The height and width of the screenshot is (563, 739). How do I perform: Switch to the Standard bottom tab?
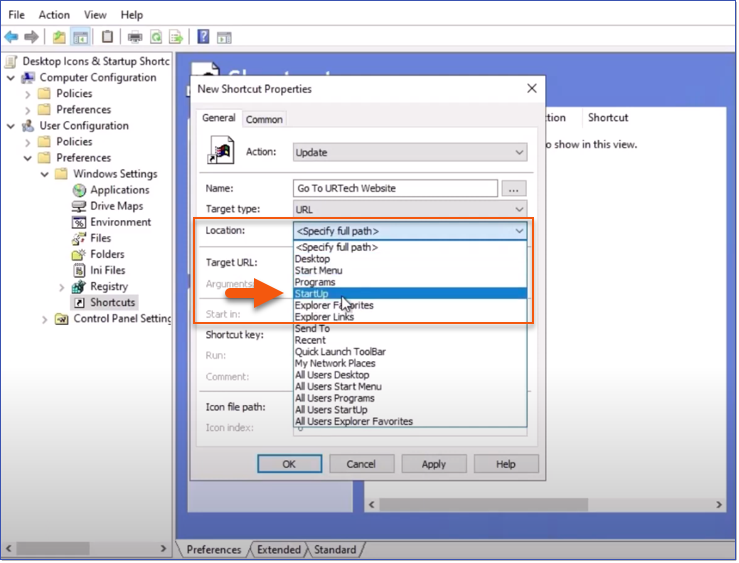click(x=335, y=549)
